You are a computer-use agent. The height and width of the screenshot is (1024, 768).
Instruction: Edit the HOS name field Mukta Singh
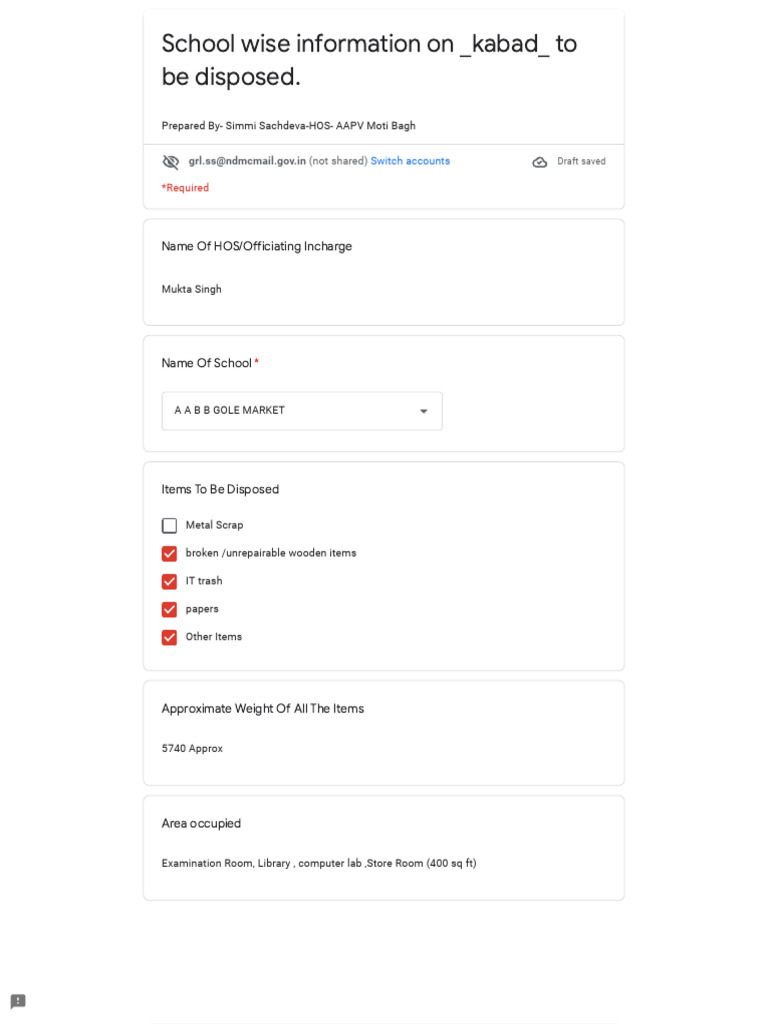pos(192,290)
